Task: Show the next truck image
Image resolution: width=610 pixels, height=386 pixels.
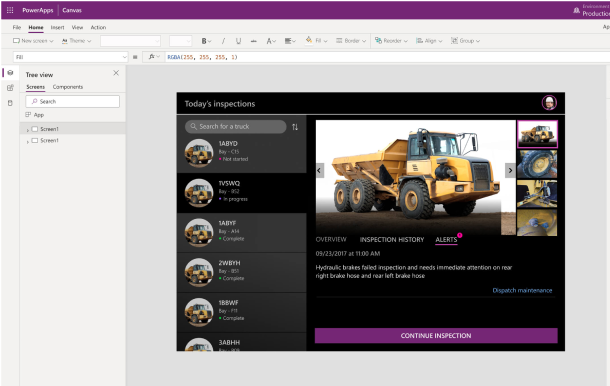Action: tap(510, 170)
